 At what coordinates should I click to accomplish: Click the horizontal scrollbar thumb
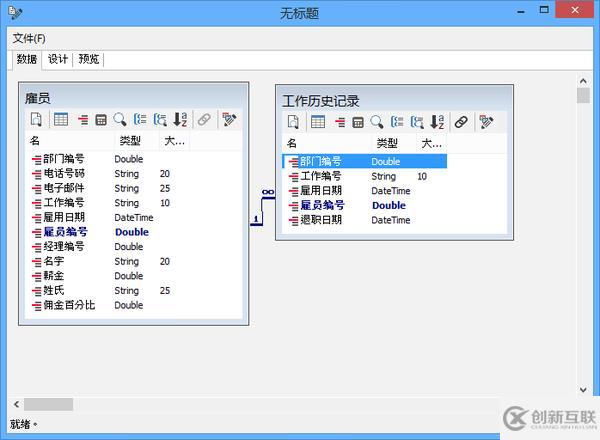[x=49, y=404]
